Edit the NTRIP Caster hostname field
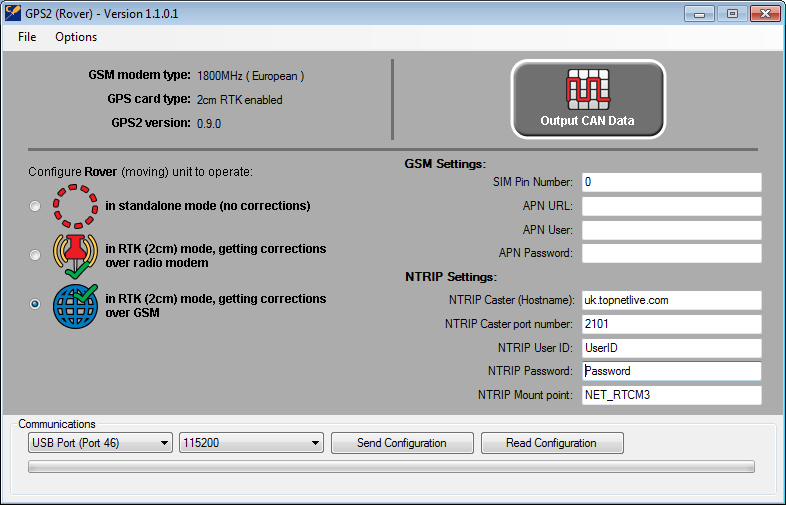This screenshot has height=505, width=786. click(671, 300)
